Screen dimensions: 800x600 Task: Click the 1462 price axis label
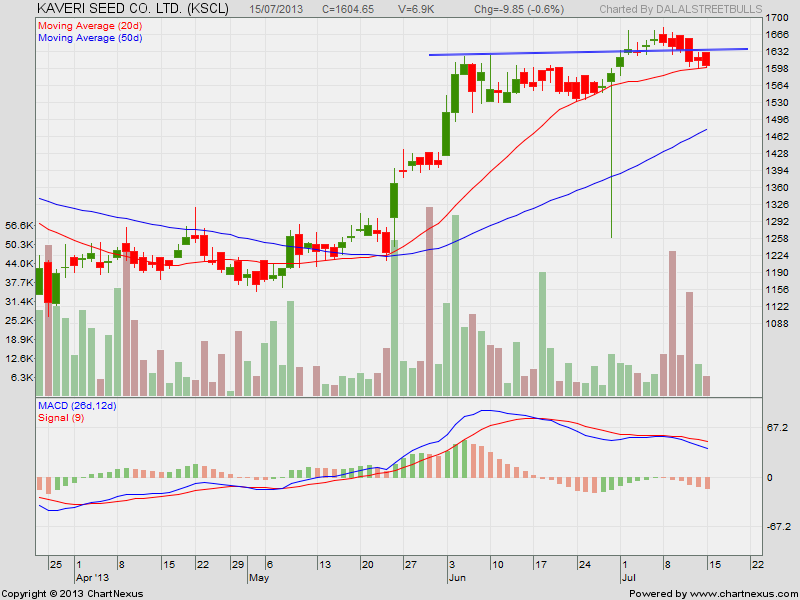(x=777, y=136)
